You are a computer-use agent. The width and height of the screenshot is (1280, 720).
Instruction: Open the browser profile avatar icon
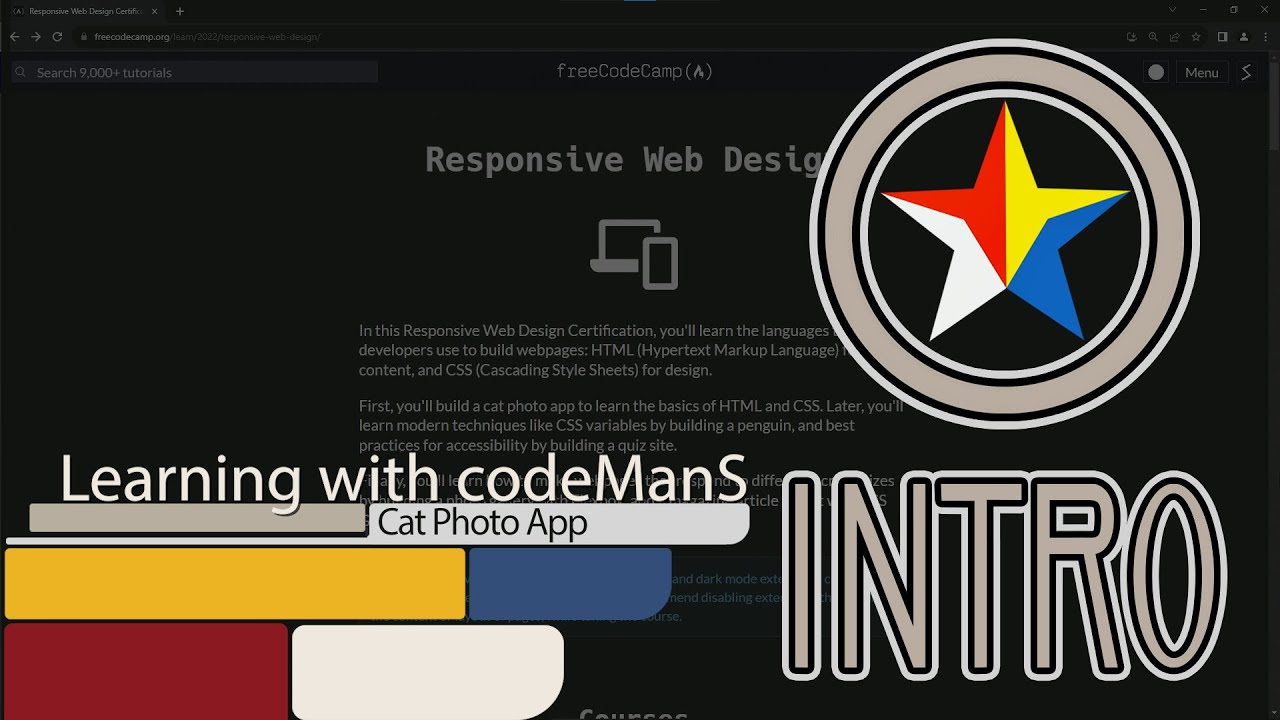pos(1243,37)
